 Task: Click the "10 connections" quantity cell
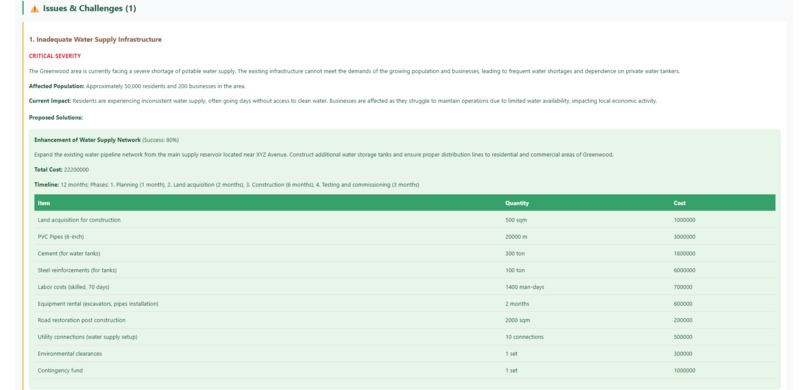coord(524,337)
